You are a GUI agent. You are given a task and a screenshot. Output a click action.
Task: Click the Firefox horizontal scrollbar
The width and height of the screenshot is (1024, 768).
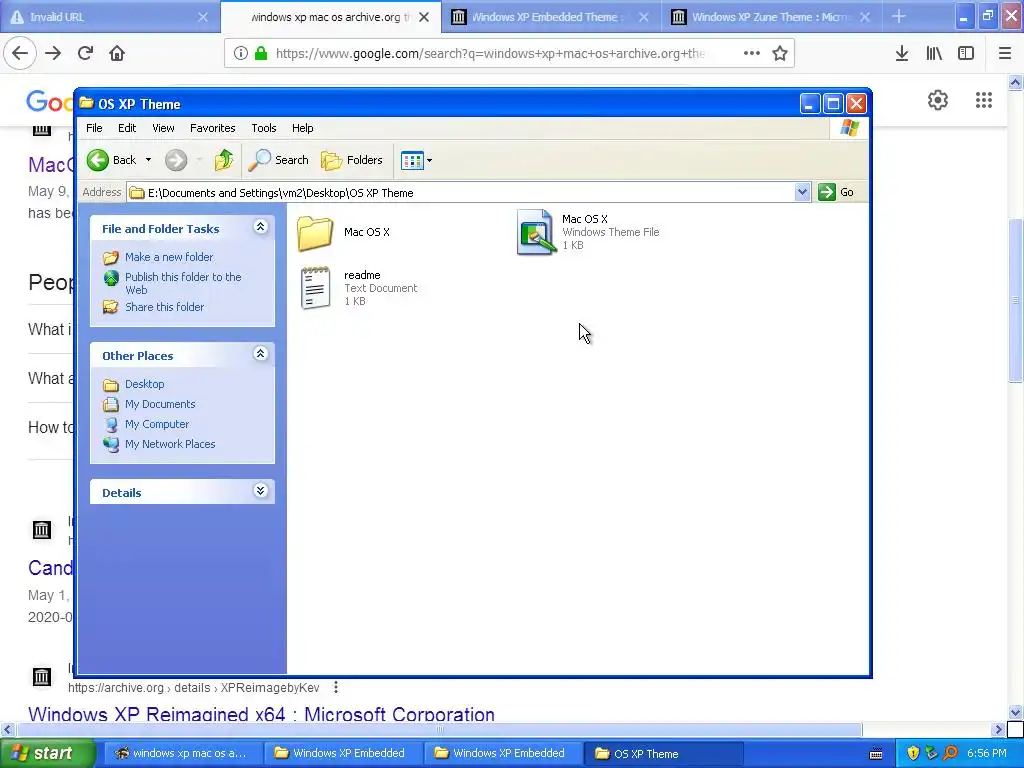pyautogui.click(x=439, y=729)
